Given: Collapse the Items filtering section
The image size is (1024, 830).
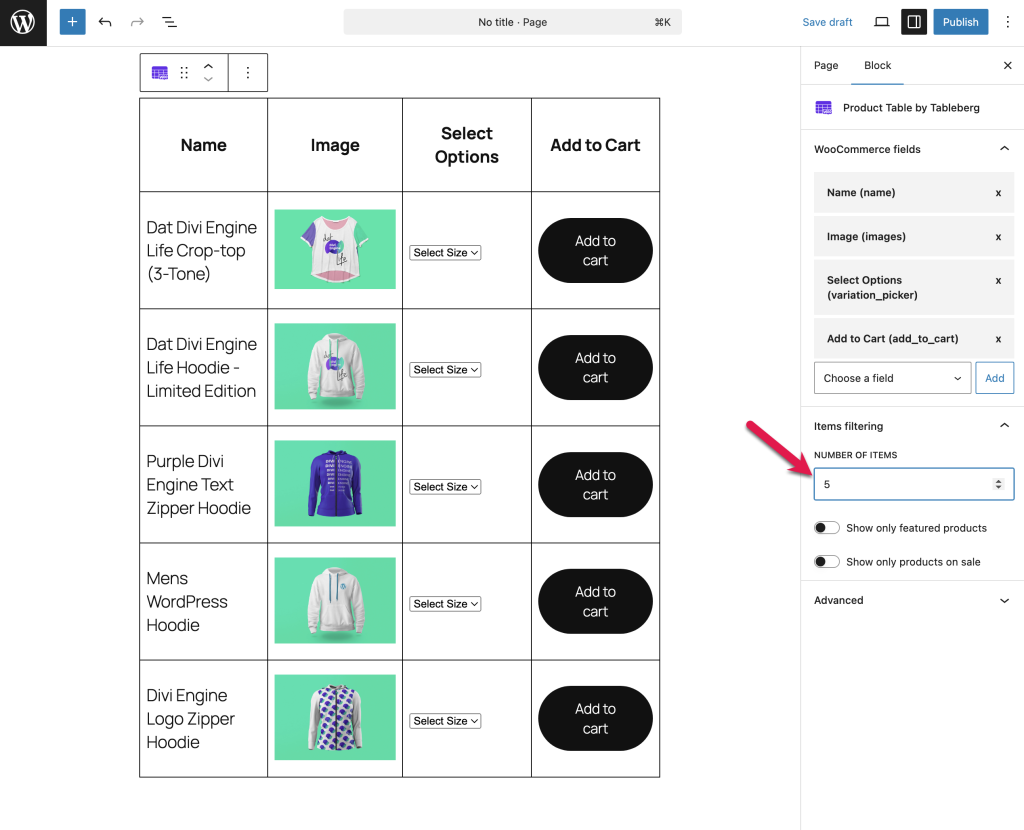Looking at the screenshot, I should (1004, 426).
